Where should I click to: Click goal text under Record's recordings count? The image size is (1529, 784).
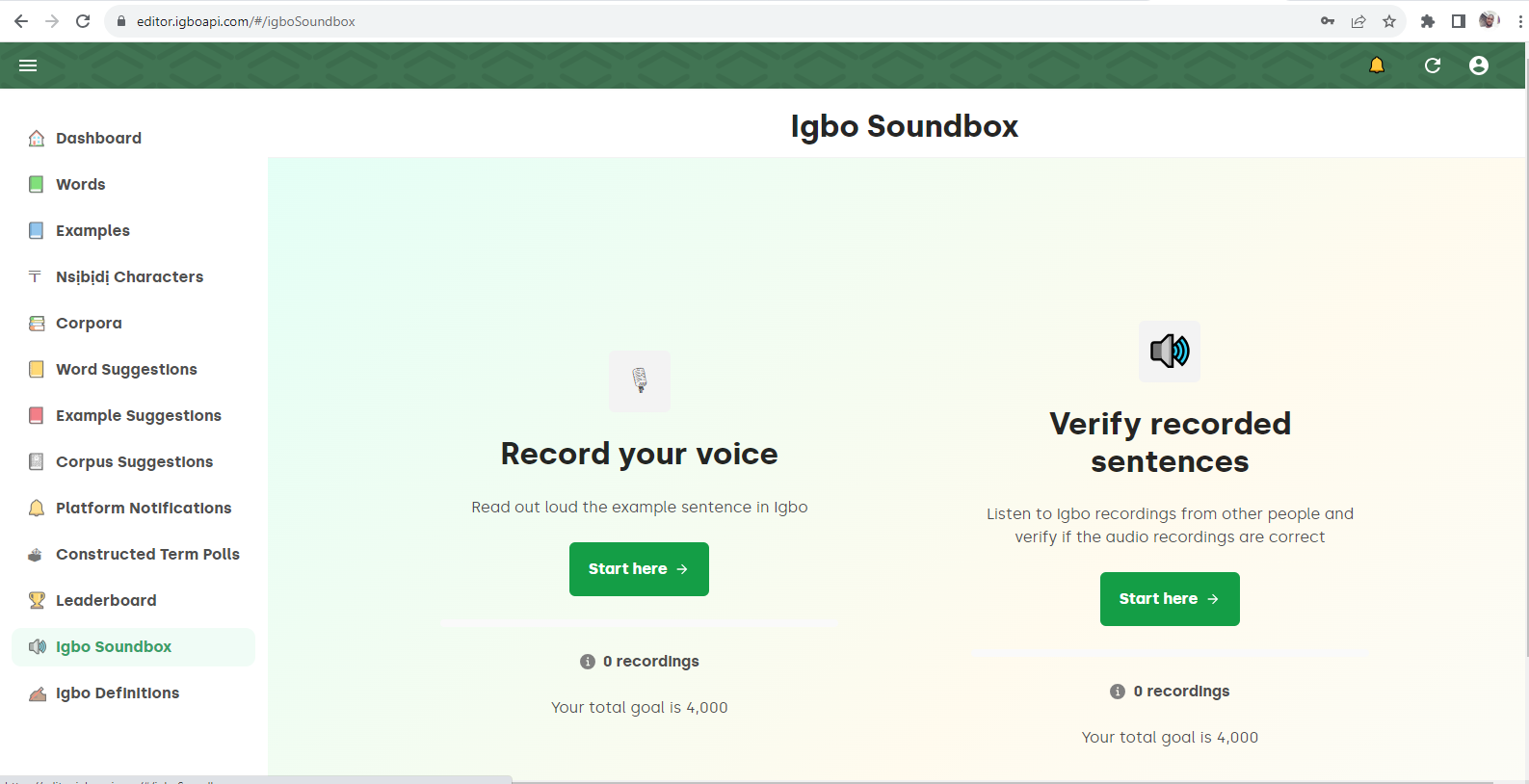(x=640, y=707)
